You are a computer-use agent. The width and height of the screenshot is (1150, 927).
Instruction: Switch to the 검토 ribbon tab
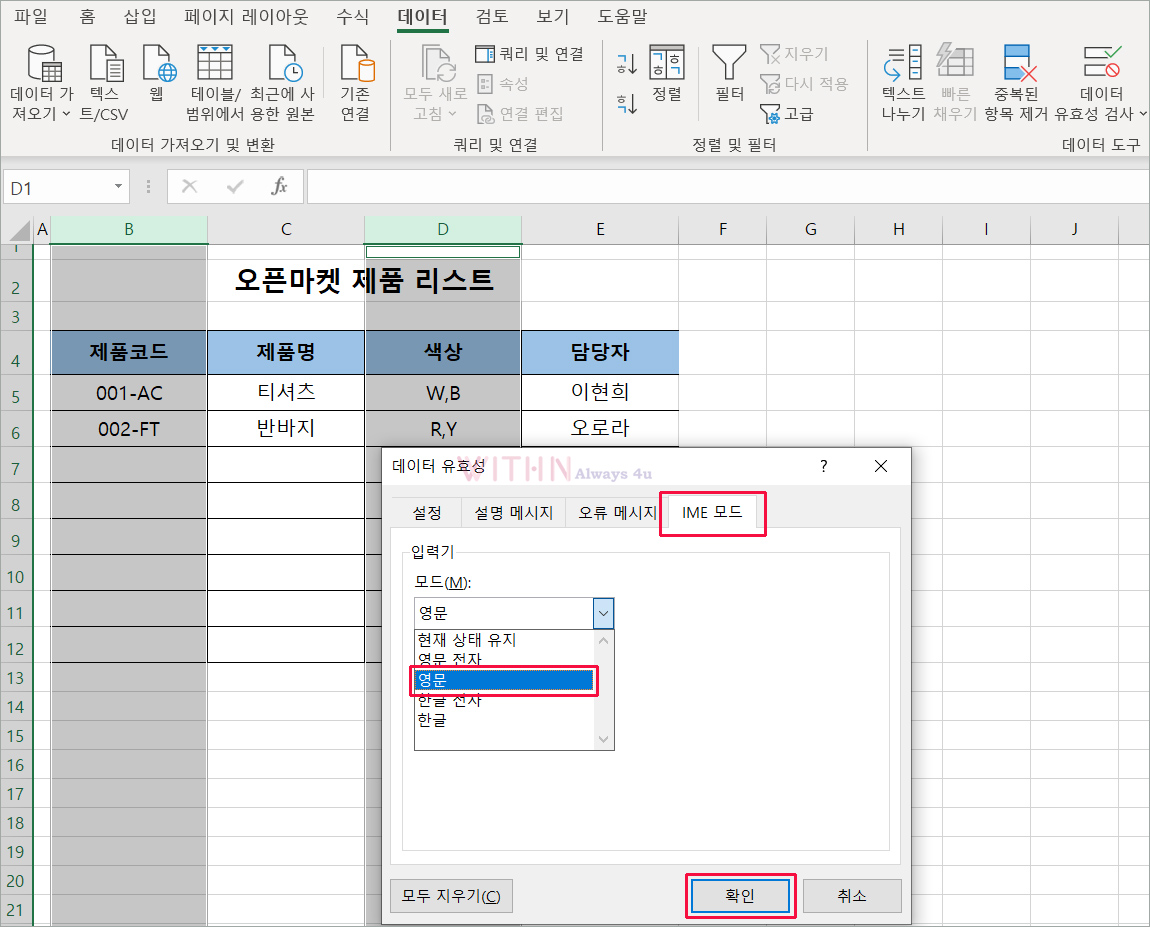coord(491,16)
